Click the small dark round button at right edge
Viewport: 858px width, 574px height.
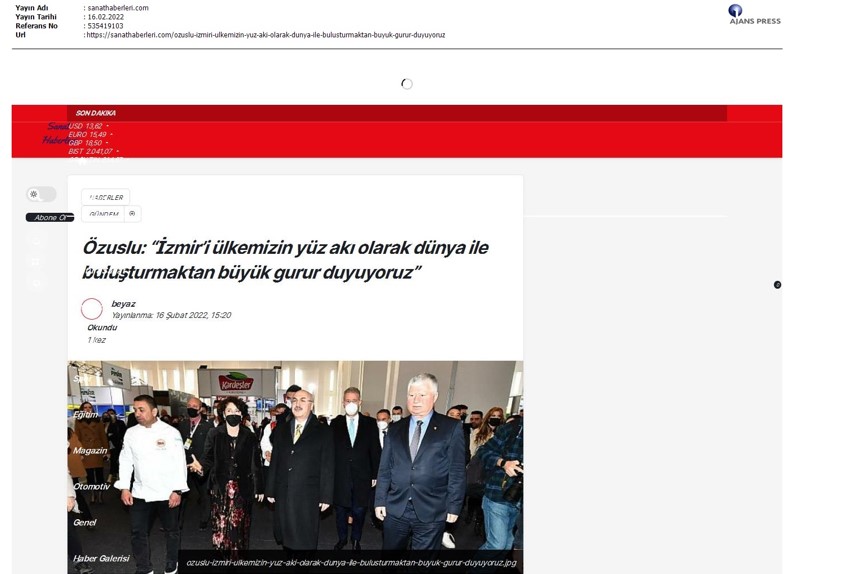(x=778, y=285)
